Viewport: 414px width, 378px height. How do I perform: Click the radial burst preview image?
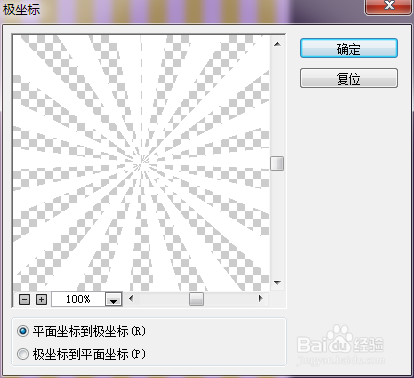(x=141, y=163)
